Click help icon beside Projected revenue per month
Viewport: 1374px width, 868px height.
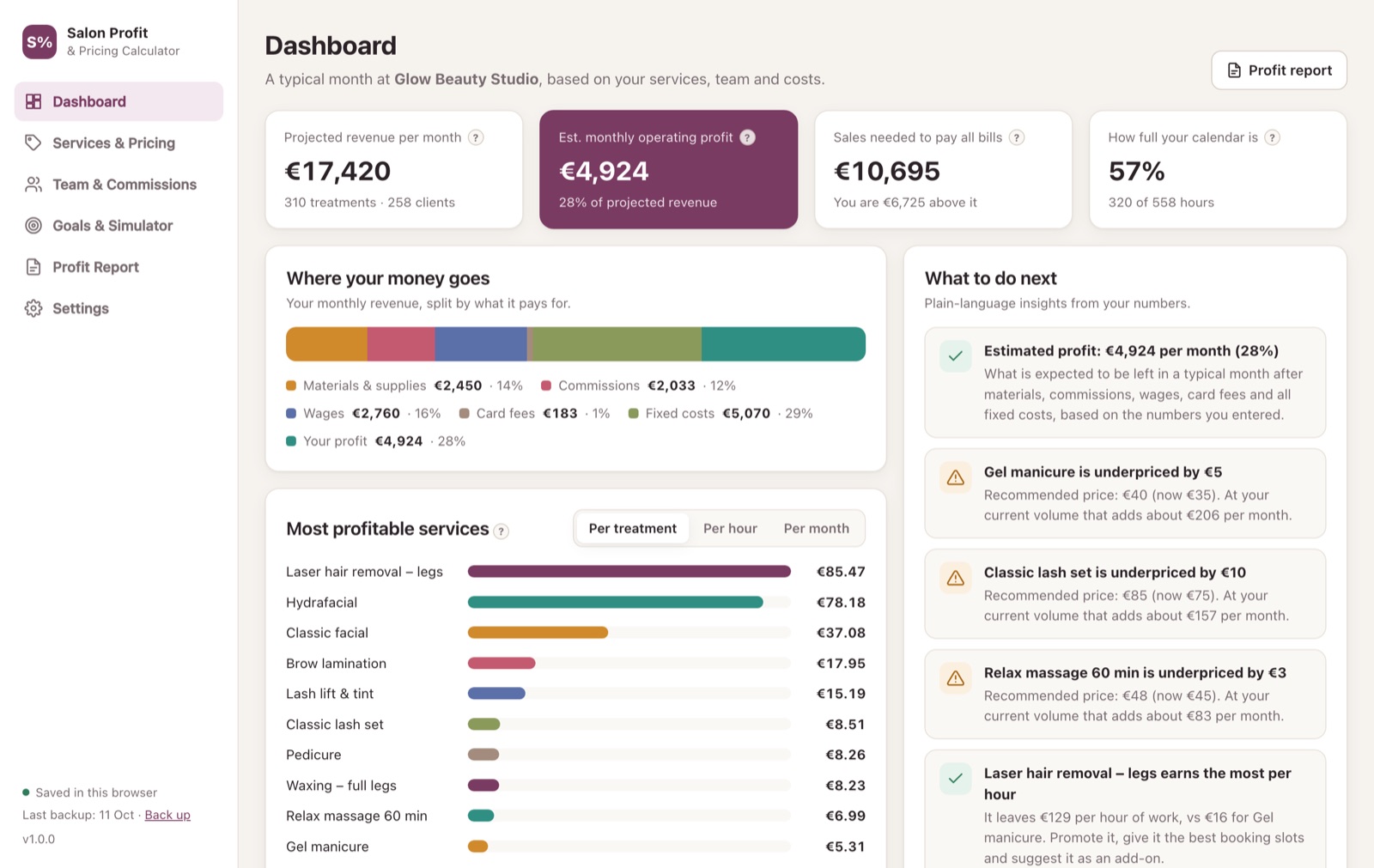click(475, 137)
